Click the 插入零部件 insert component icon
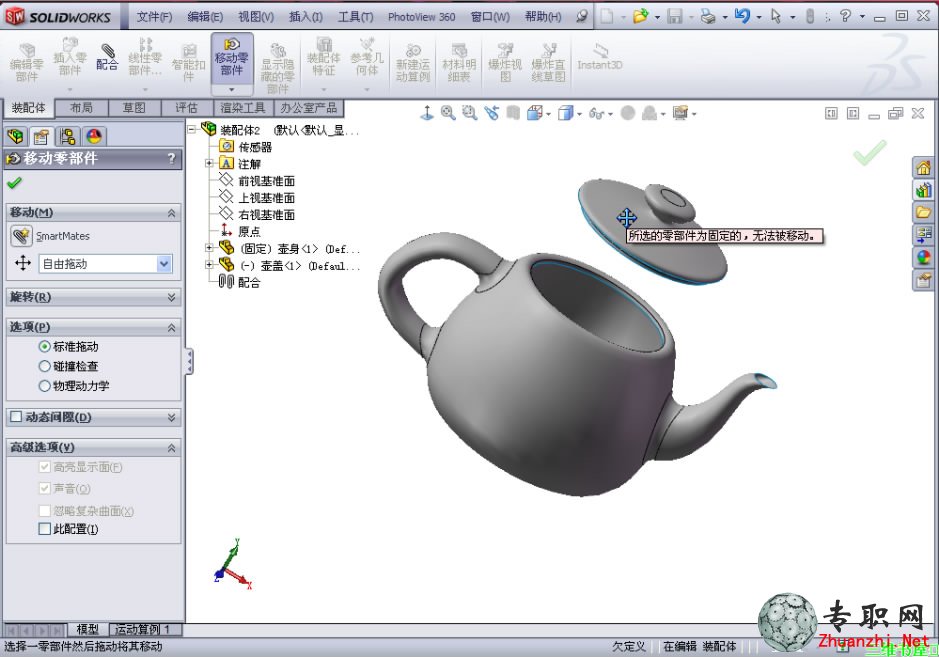 69,57
